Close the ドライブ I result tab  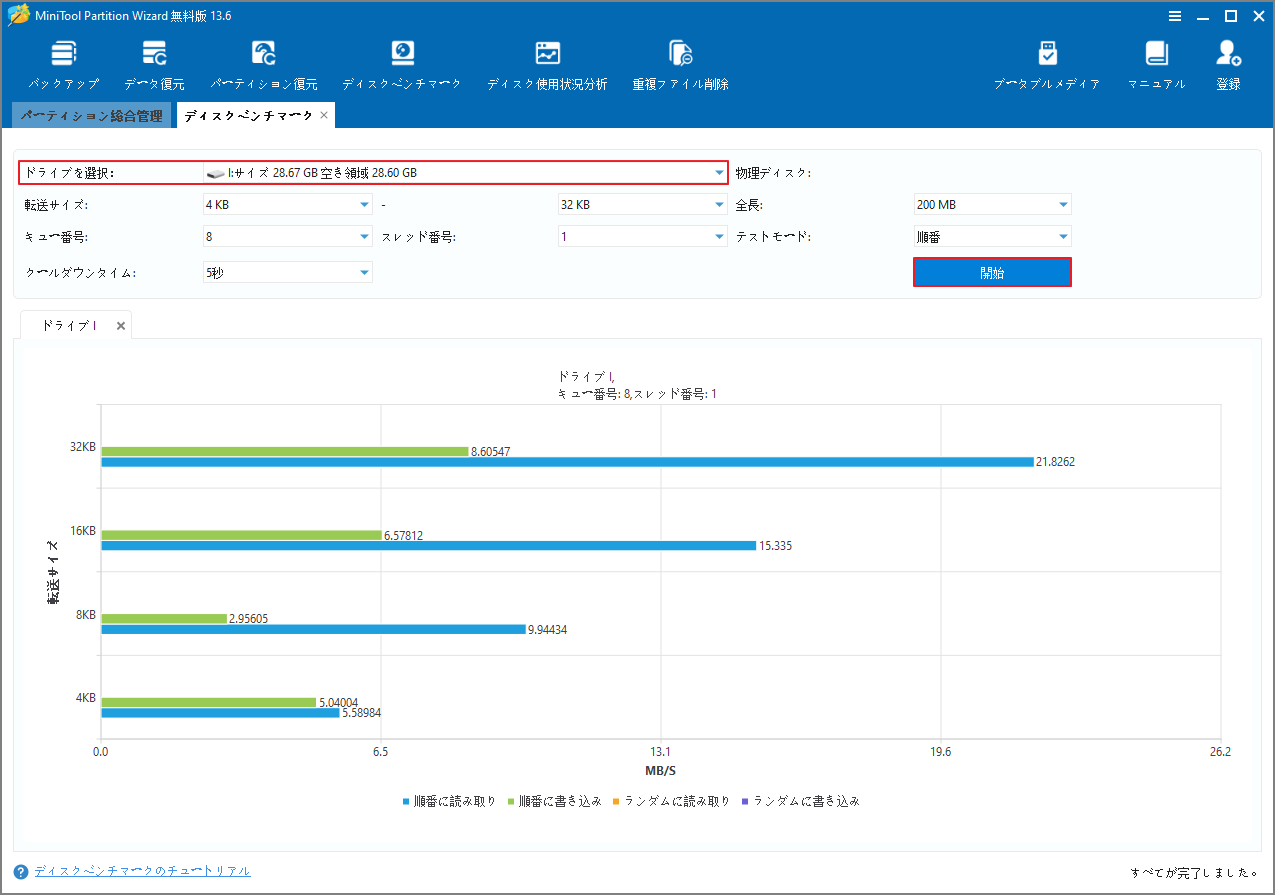pyautogui.click(x=121, y=326)
